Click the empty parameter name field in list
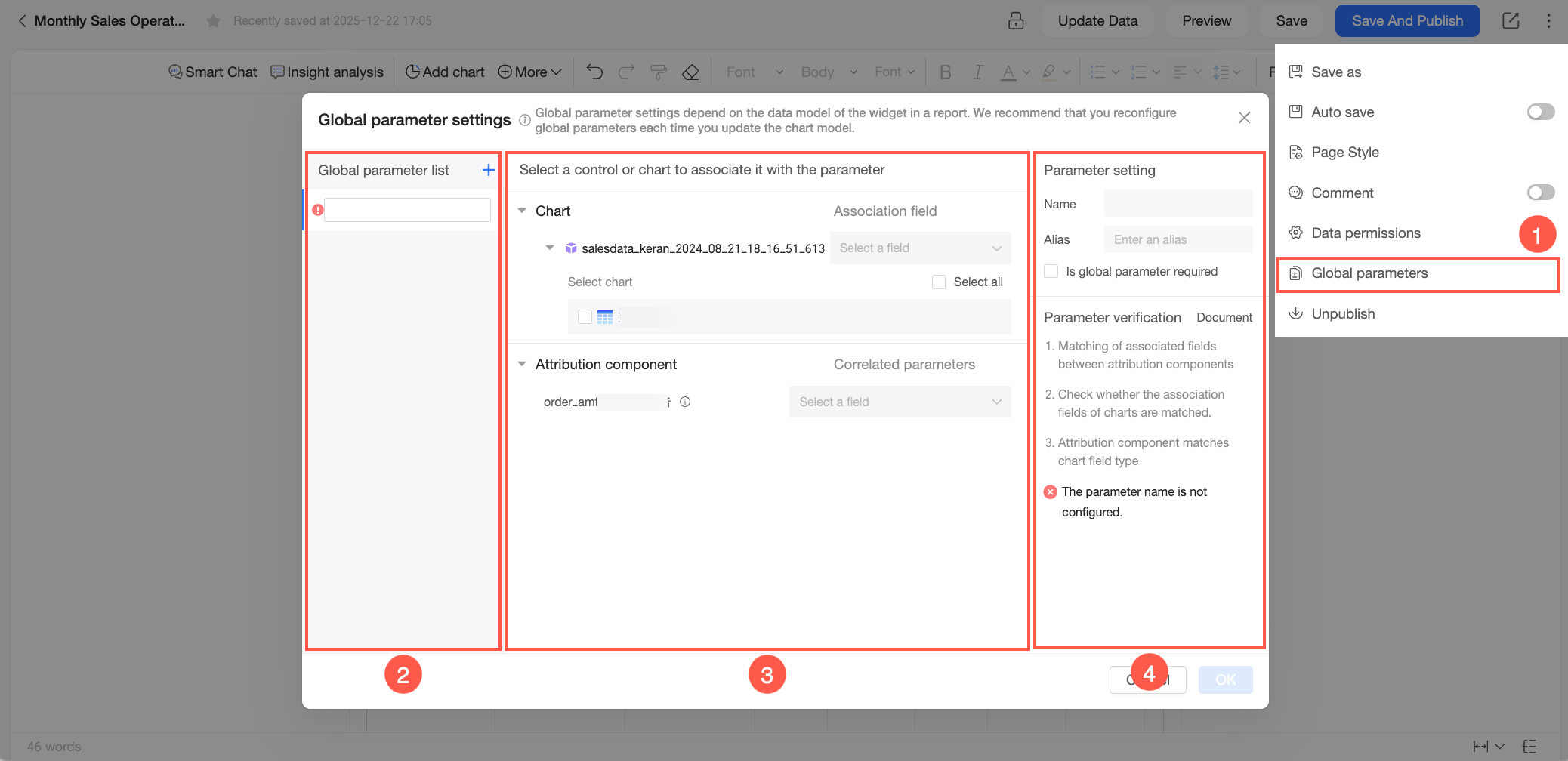The height and width of the screenshot is (761, 1568). tap(407, 210)
